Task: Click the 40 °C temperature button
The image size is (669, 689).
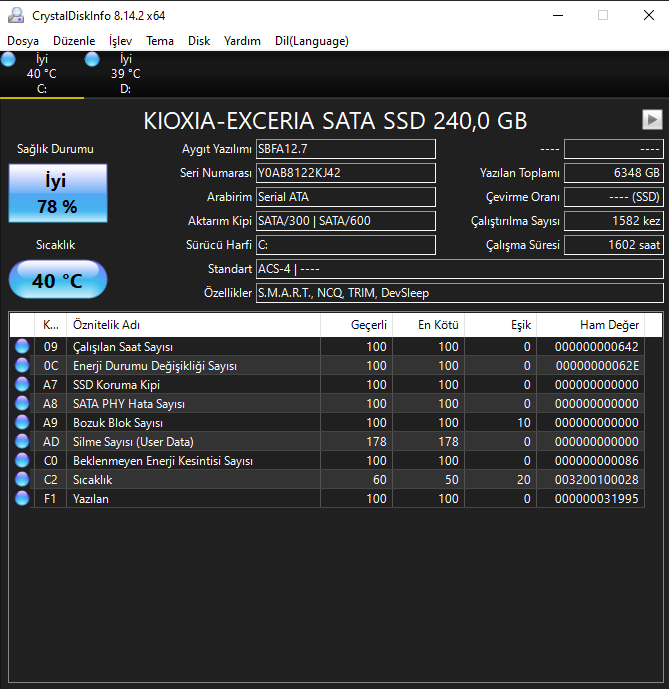Action: [58, 279]
